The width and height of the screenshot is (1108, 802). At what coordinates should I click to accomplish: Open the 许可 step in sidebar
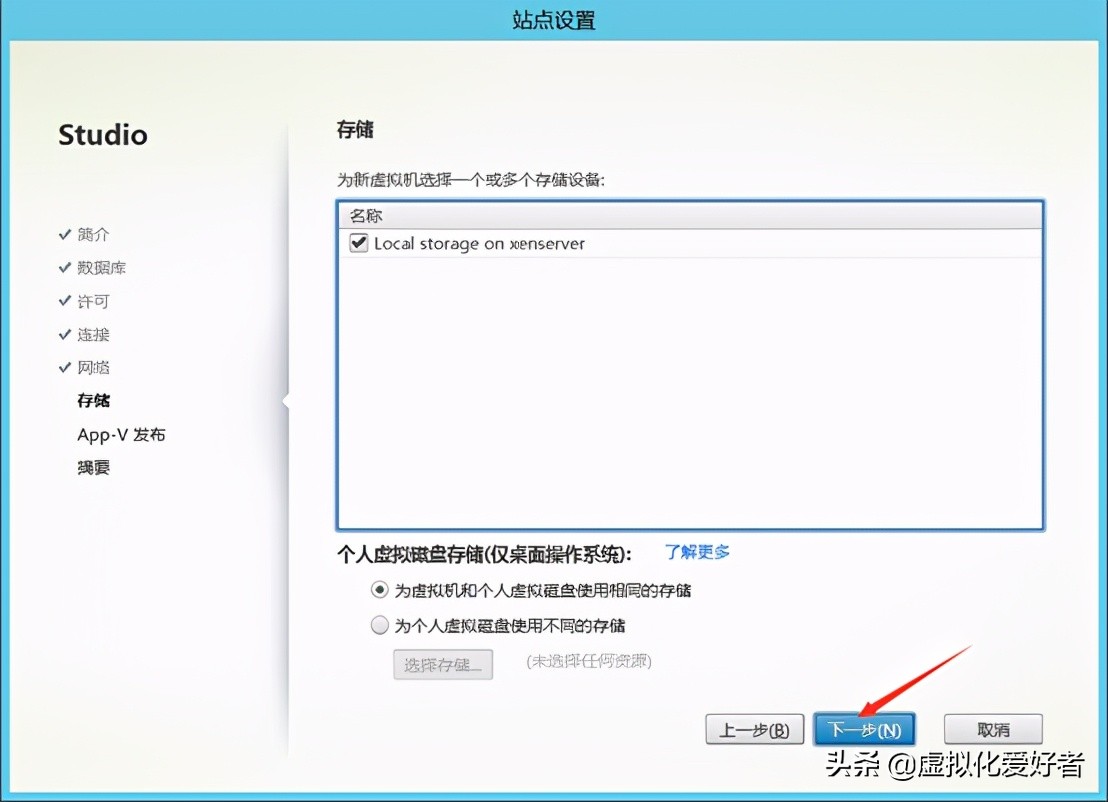coord(93,302)
